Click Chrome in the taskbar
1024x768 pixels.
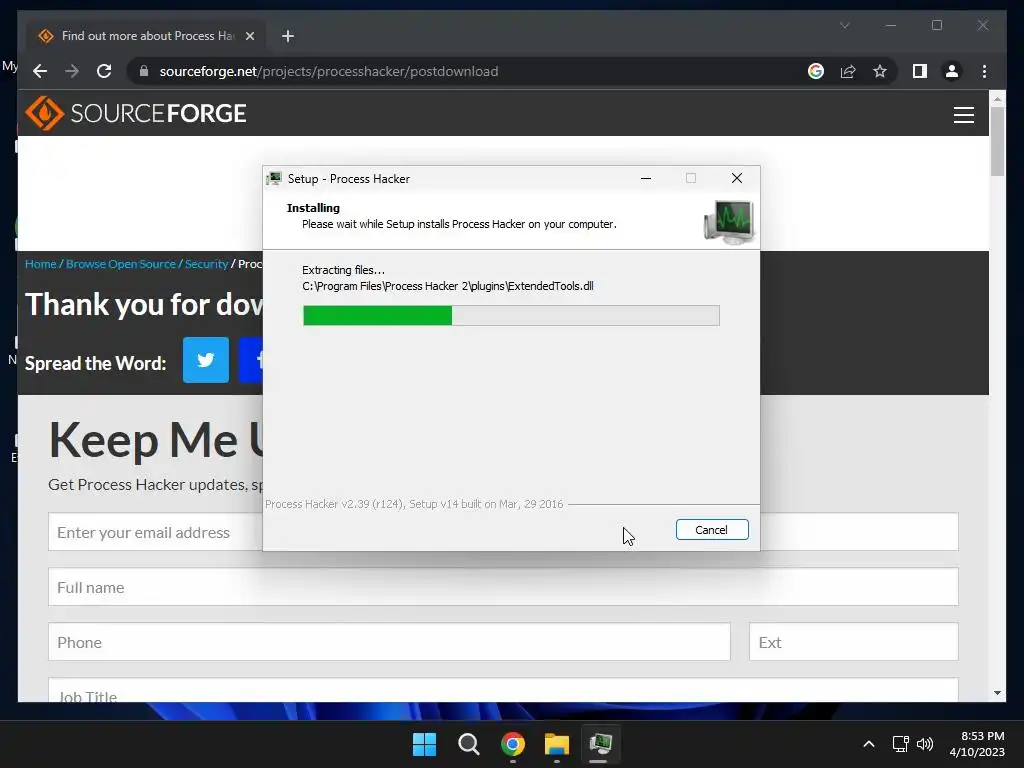[513, 744]
